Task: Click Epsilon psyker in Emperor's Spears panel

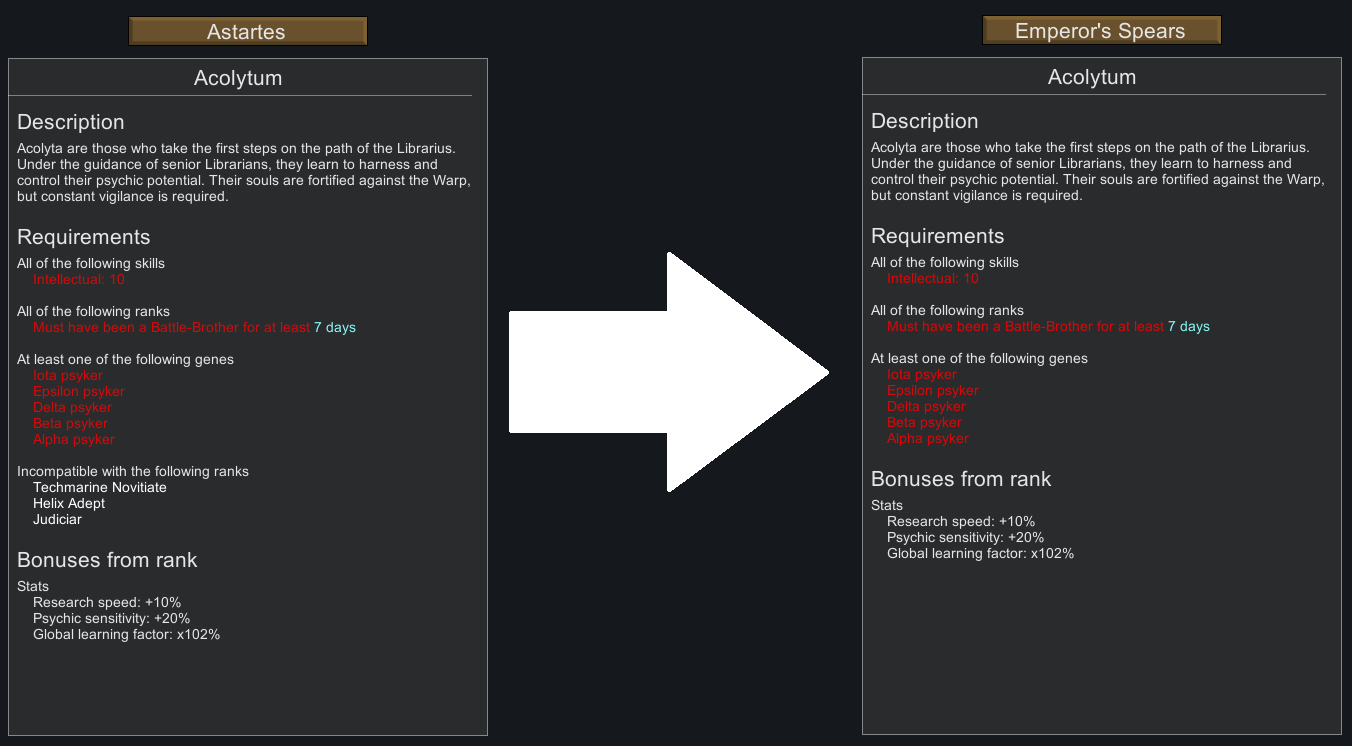Action: point(933,391)
